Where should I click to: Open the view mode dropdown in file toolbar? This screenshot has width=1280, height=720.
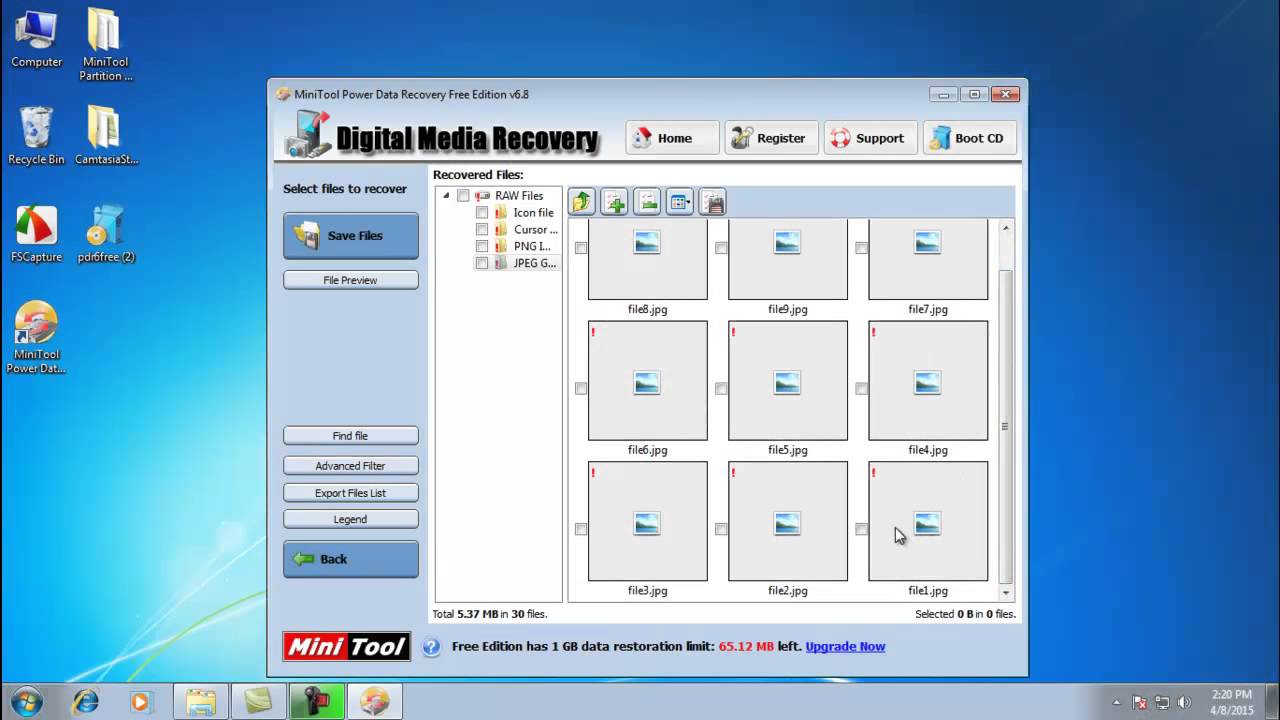(x=680, y=202)
